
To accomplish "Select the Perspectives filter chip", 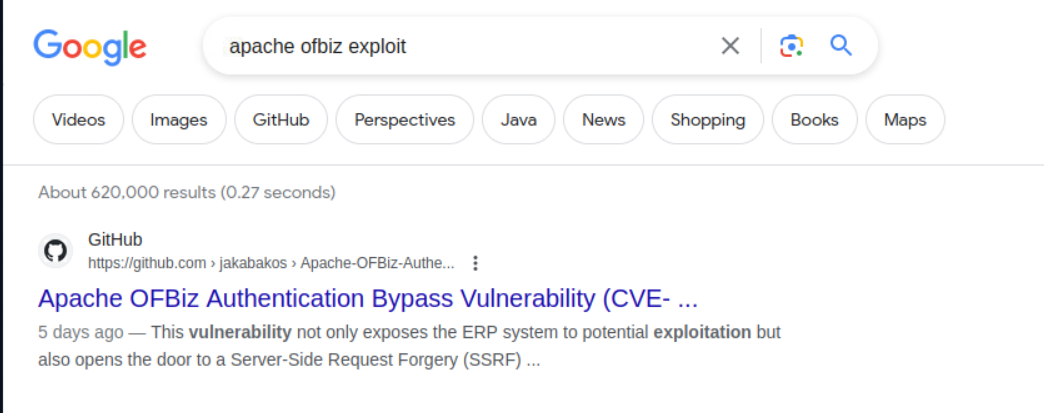I will tap(405, 120).
